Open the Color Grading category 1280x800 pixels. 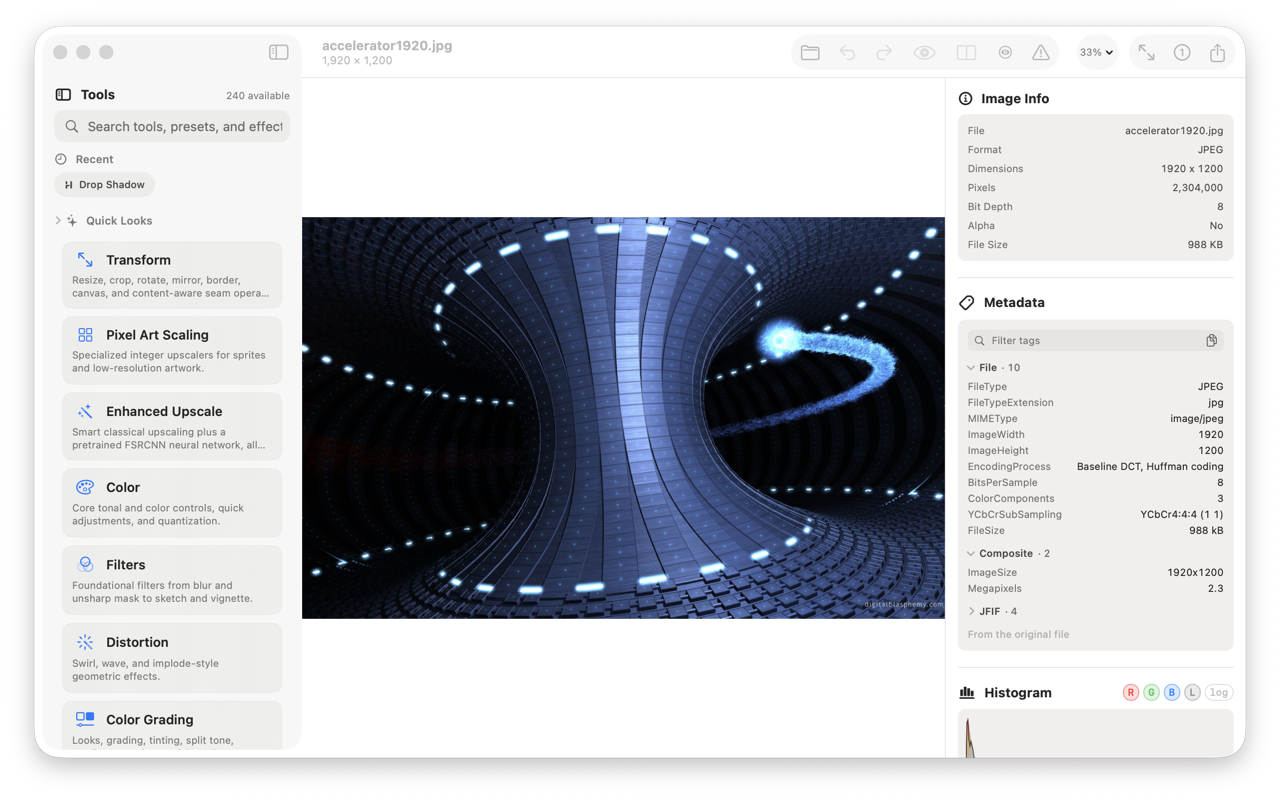click(172, 725)
